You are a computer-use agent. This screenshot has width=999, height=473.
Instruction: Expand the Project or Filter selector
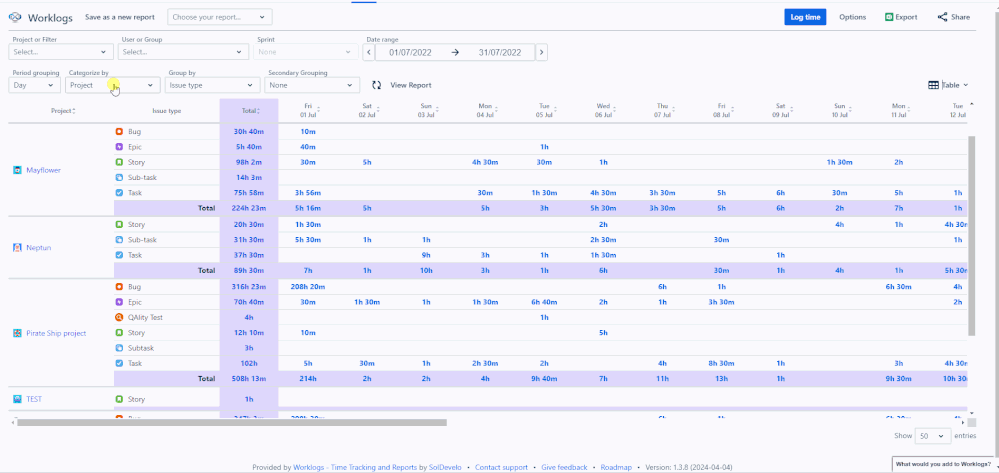coord(60,52)
